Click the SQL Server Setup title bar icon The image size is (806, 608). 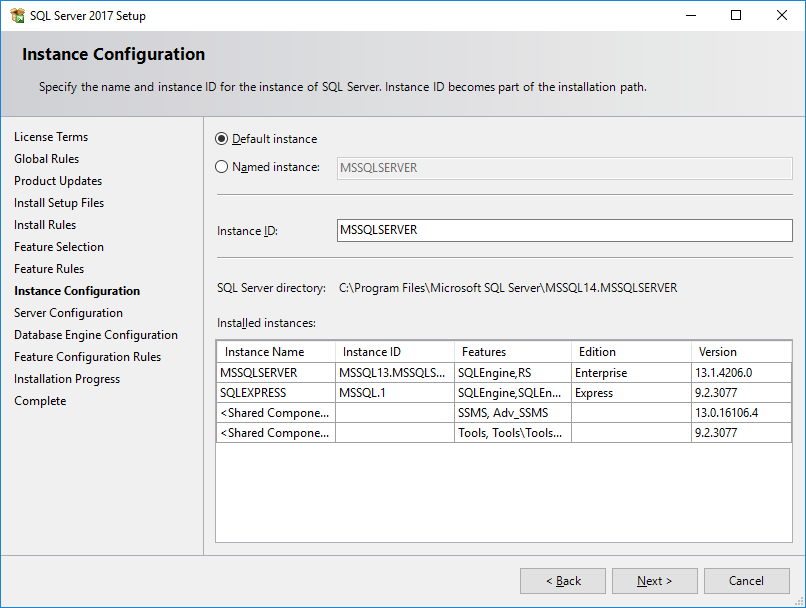(17, 15)
